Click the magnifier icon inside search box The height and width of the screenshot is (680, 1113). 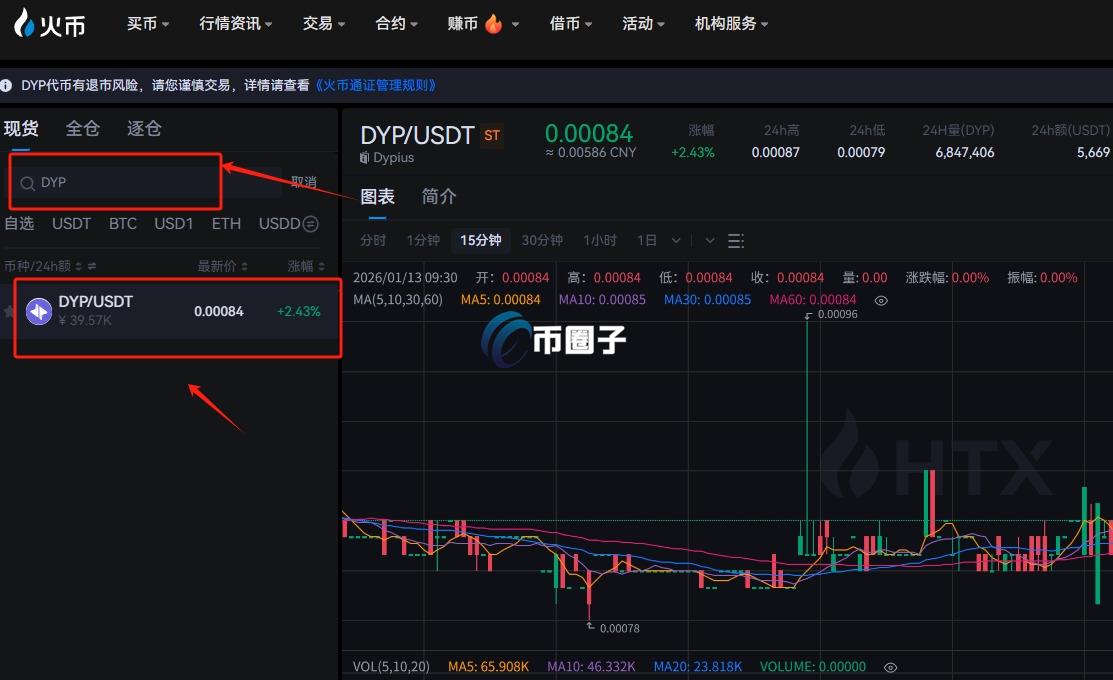click(x=27, y=182)
